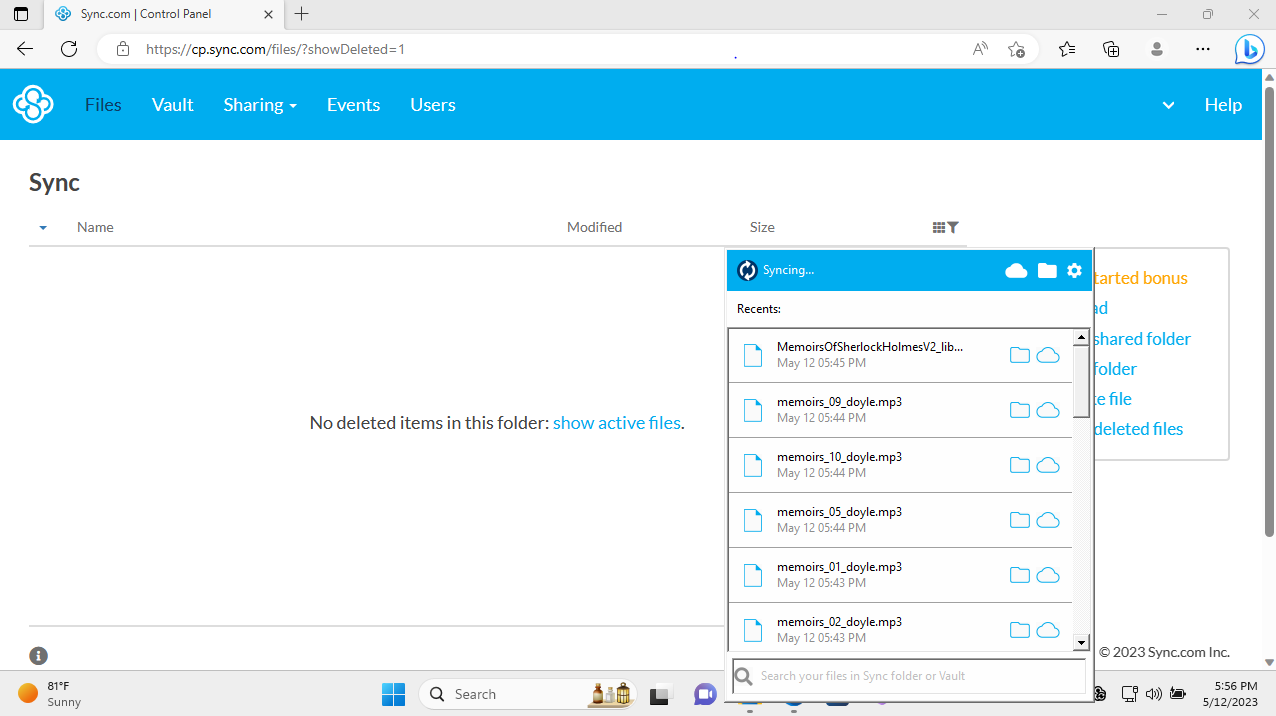
Task: Open the cloud icon in the Syncing popup header
Action: tap(1016, 270)
